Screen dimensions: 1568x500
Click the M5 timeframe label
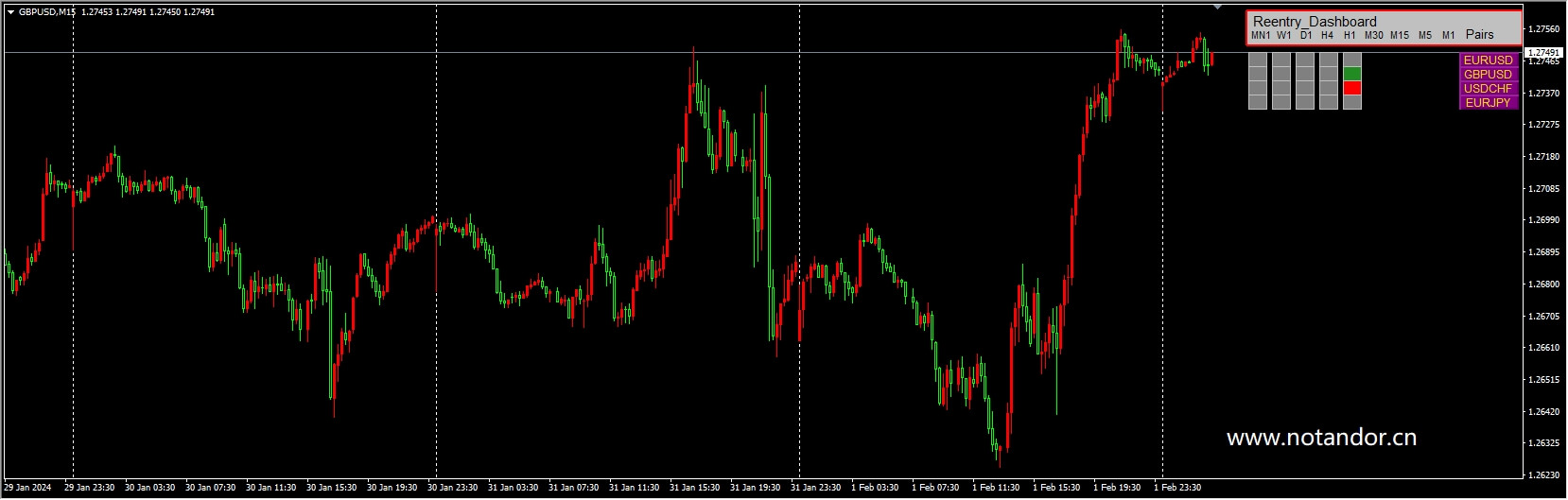tap(1425, 35)
